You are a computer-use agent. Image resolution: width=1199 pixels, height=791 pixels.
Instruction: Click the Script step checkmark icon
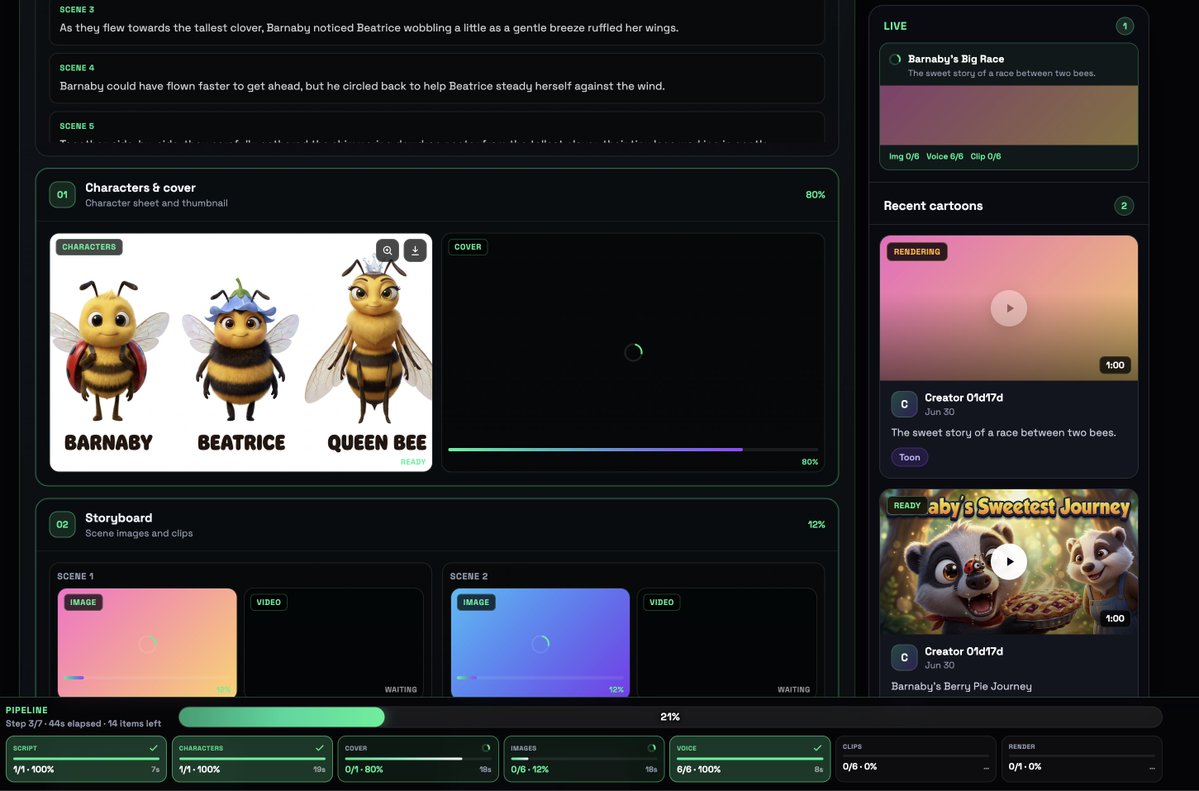(154, 747)
